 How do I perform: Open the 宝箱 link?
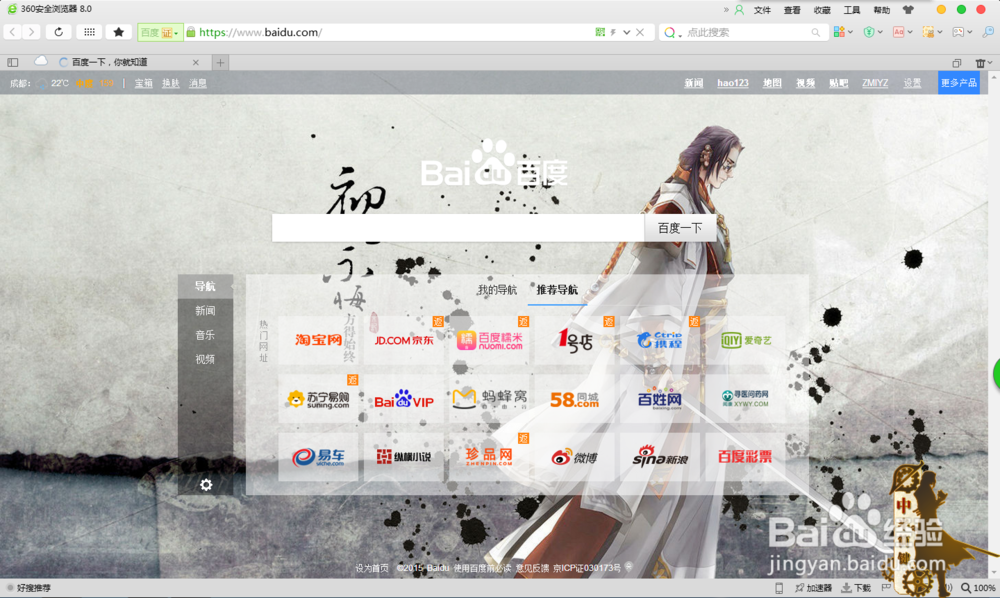(143, 83)
